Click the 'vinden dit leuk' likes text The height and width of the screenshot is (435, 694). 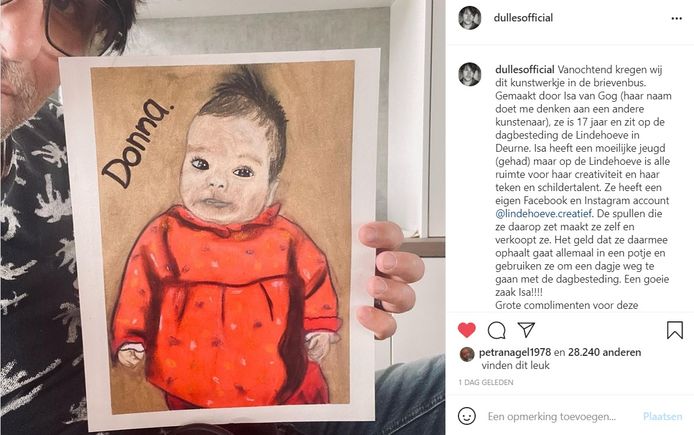coord(515,366)
